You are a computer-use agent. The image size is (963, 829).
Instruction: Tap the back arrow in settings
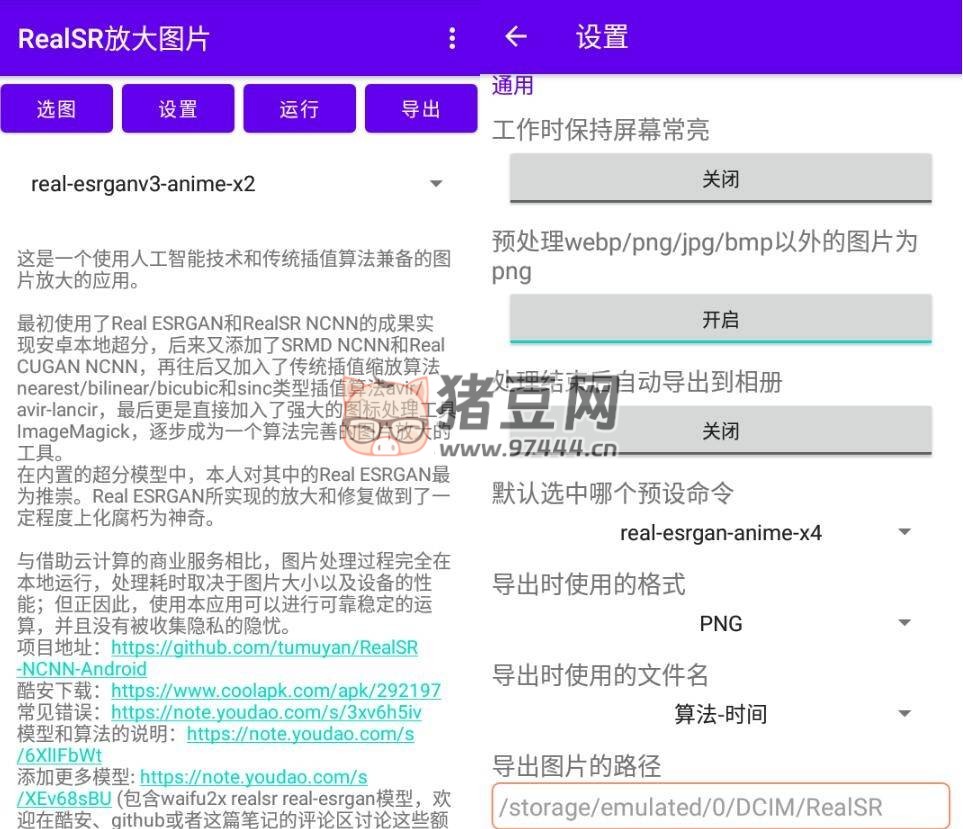(516, 37)
